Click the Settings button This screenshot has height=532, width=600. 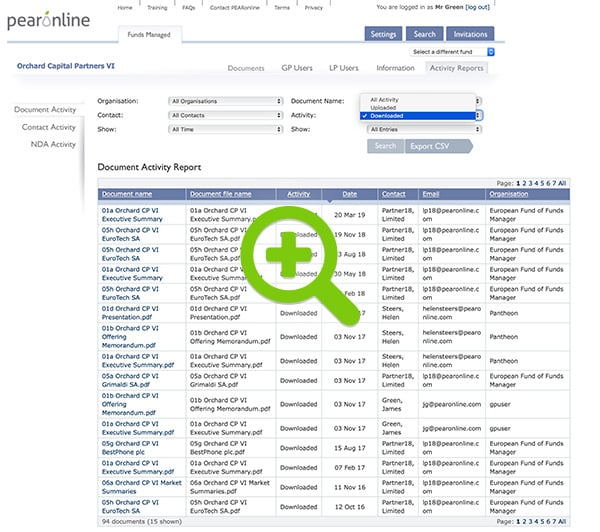pos(383,34)
